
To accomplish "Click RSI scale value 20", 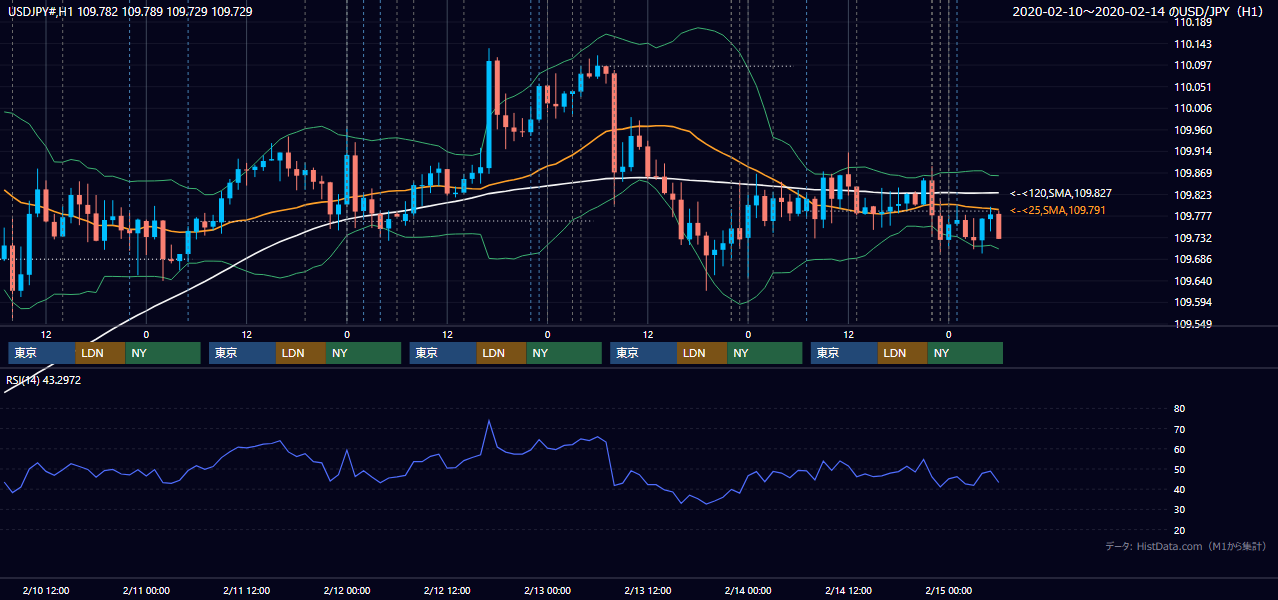I will [x=1179, y=530].
